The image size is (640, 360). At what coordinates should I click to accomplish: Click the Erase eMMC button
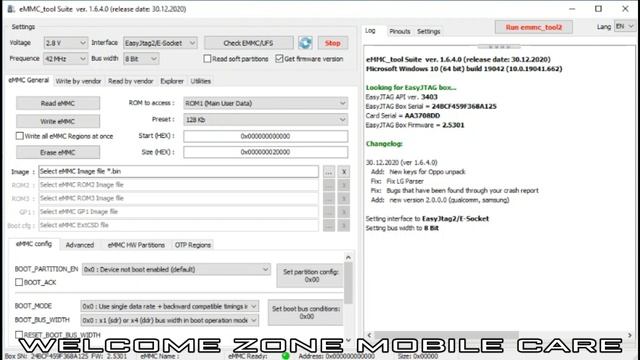coord(58,152)
